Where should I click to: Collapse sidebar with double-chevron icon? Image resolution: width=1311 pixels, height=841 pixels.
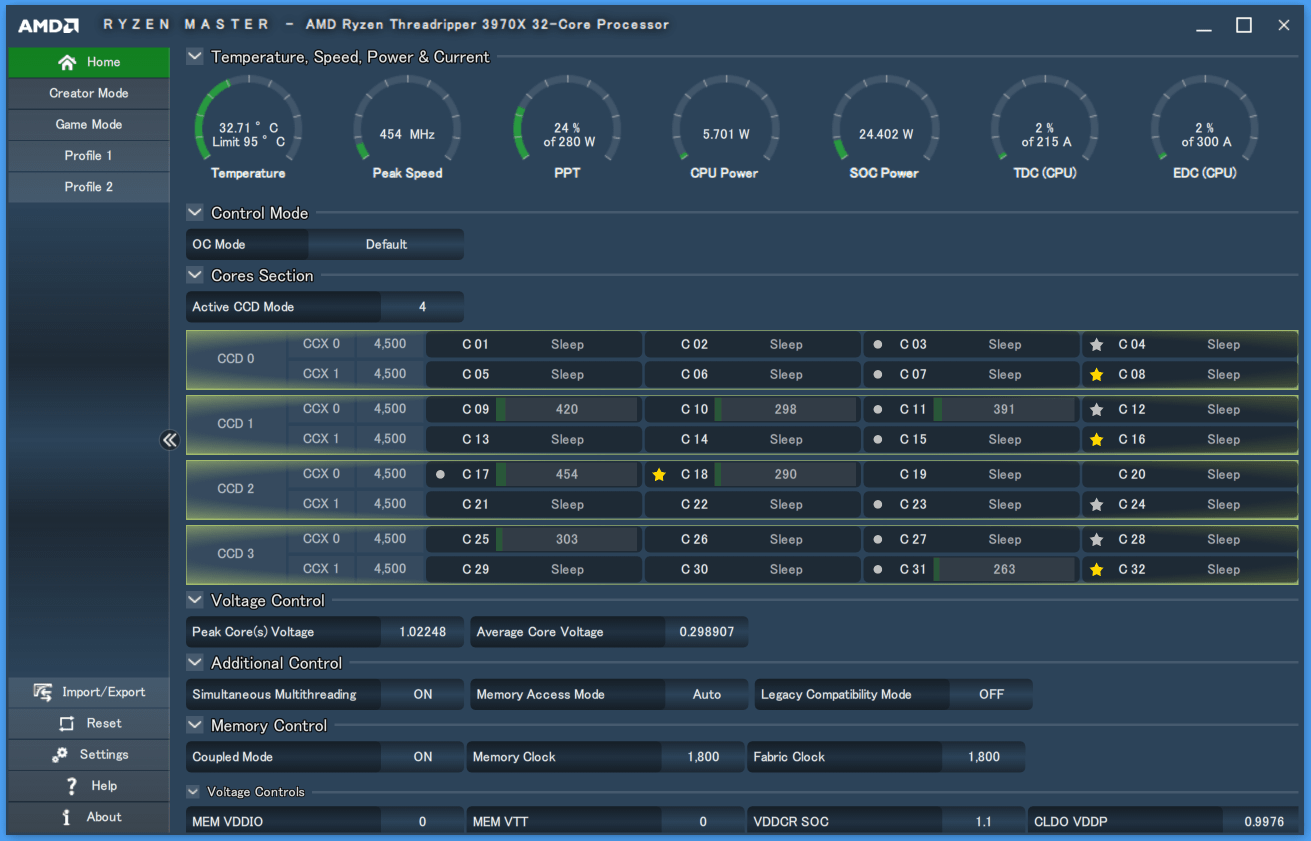tap(169, 440)
